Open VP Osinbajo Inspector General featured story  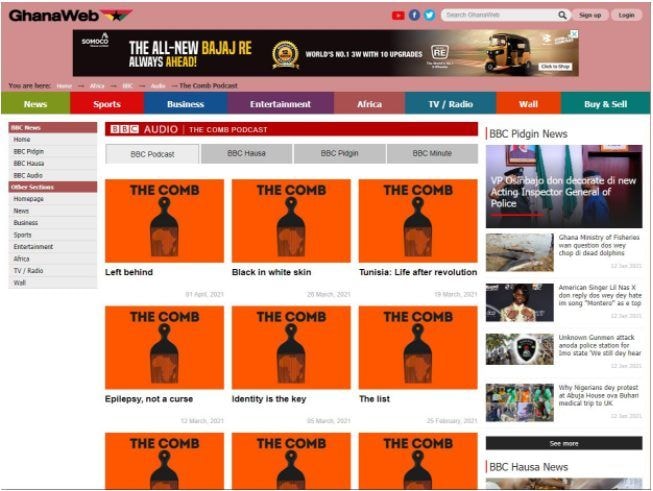pyautogui.click(x=564, y=186)
